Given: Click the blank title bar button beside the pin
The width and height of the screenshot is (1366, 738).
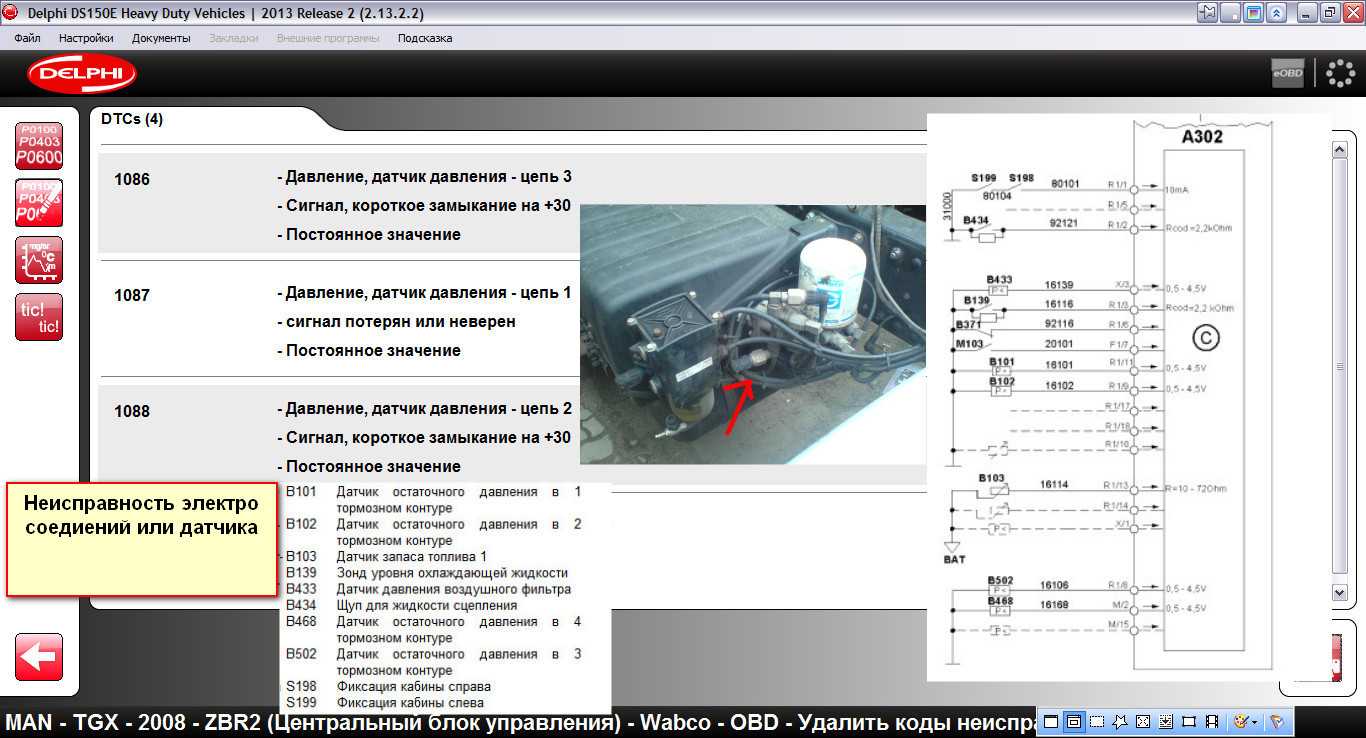Looking at the screenshot, I should [x=1231, y=13].
